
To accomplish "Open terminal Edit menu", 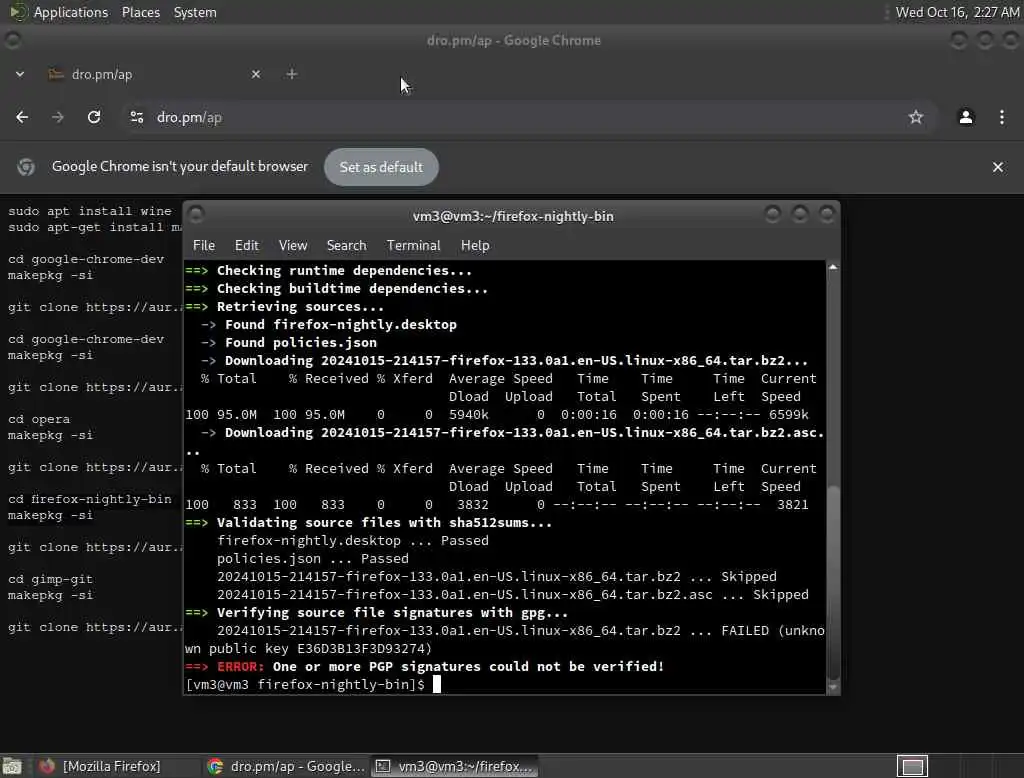I will tap(247, 246).
